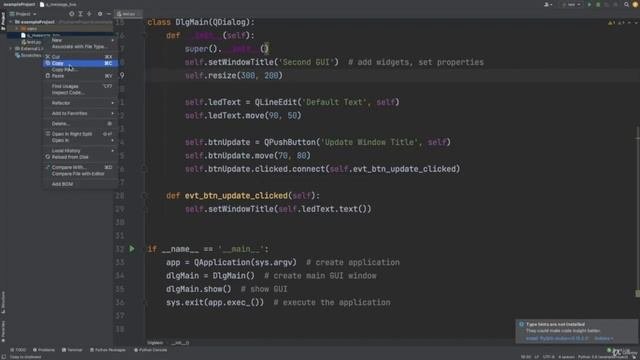
Task: Switch to the open editor file tab
Action: coord(128,14)
